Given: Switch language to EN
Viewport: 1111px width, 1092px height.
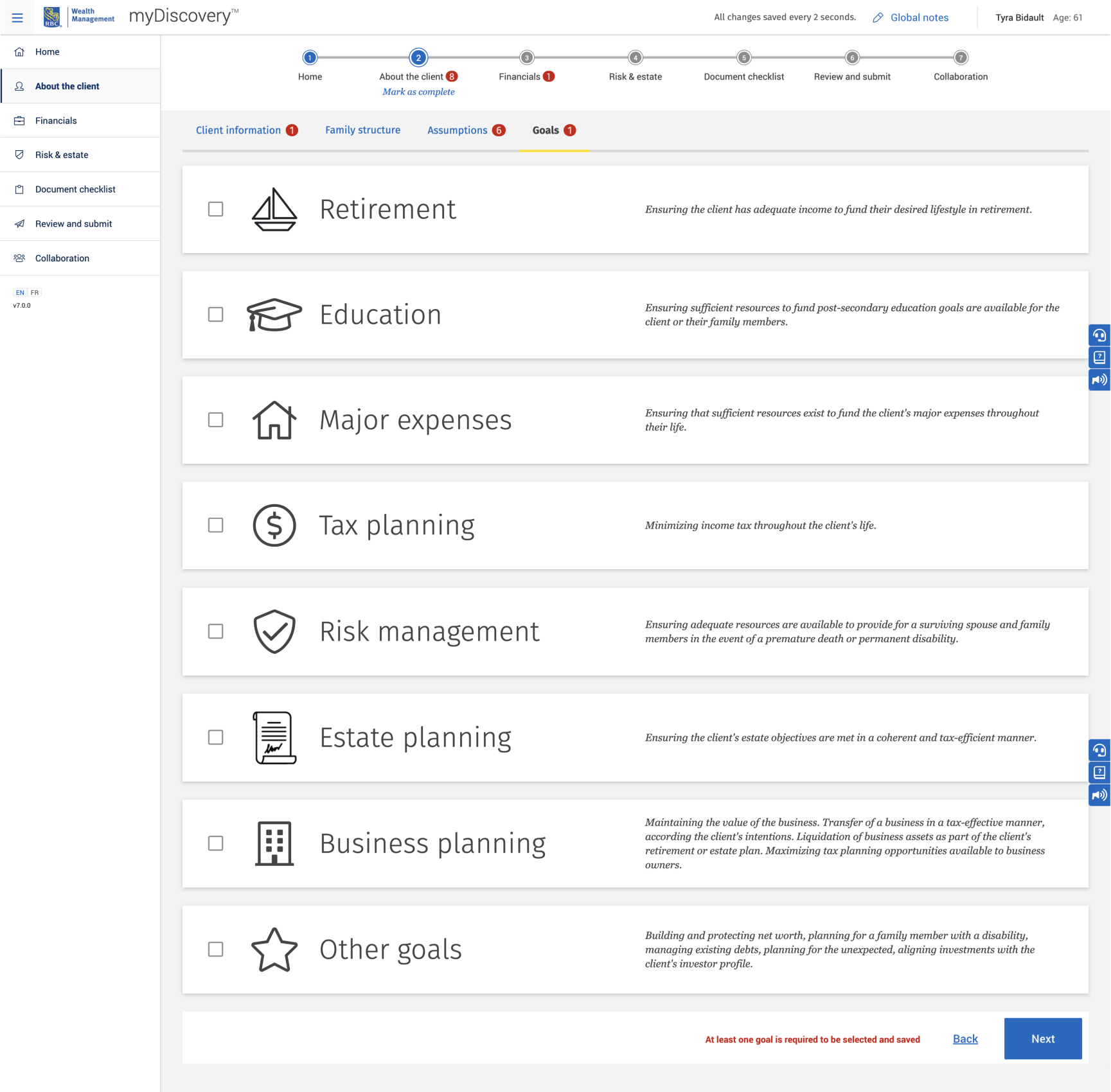Looking at the screenshot, I should (20, 292).
